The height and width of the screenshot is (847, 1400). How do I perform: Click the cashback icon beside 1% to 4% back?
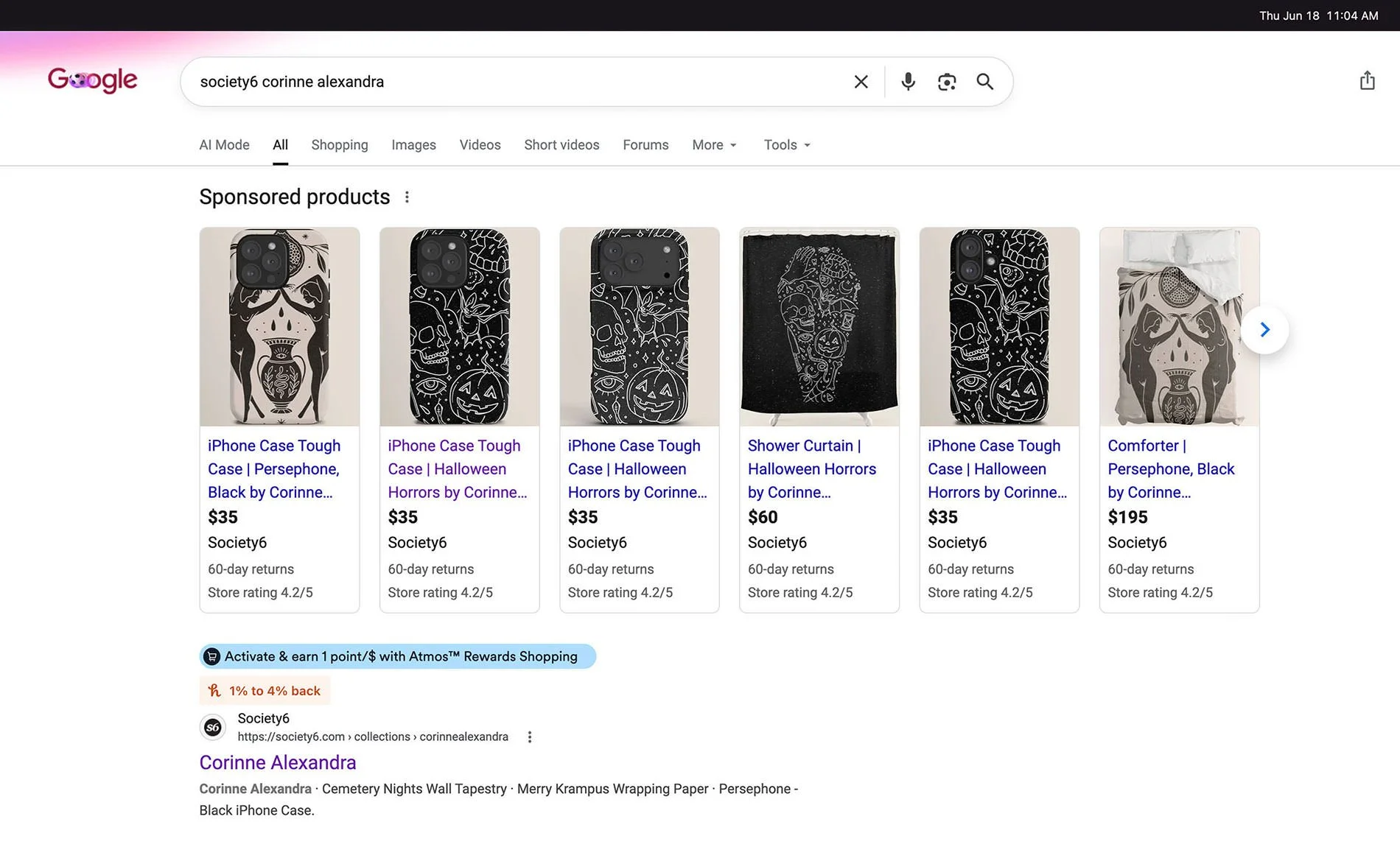(214, 690)
